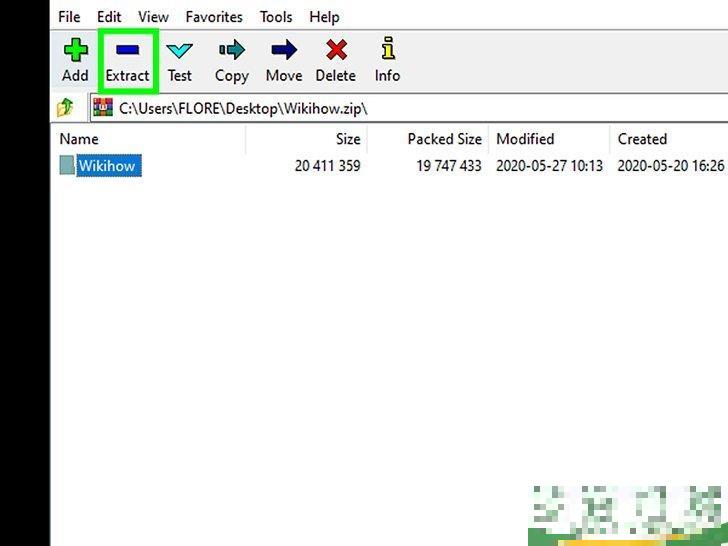Open the Tools menu
728x546 pixels.
[x=276, y=17]
